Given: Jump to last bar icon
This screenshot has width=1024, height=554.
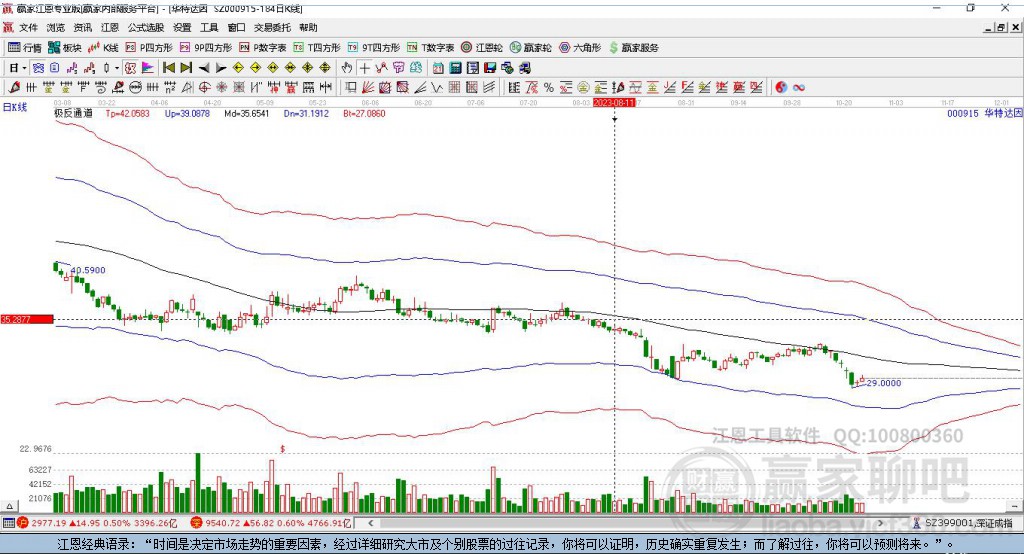Looking at the screenshot, I should click(x=186, y=68).
